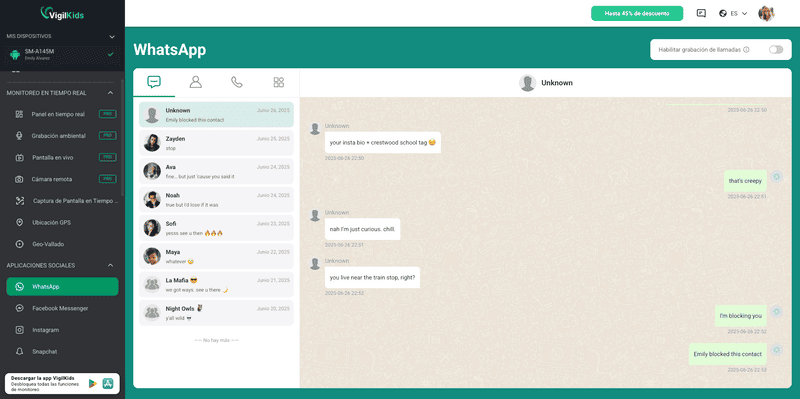Click sender avatar beside "that's creepy"
This screenshot has height=399, width=800.
click(x=777, y=177)
